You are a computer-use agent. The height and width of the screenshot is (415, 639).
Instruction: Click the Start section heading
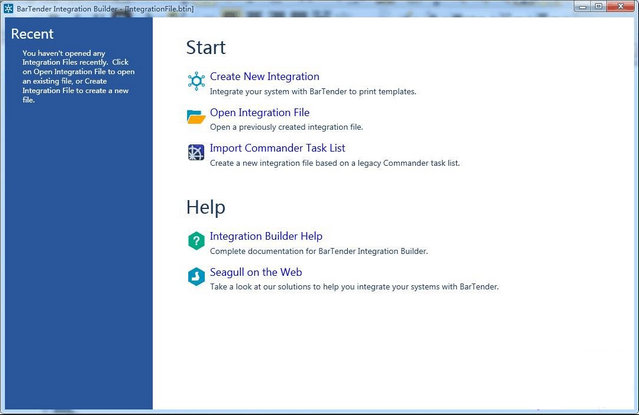coord(206,47)
